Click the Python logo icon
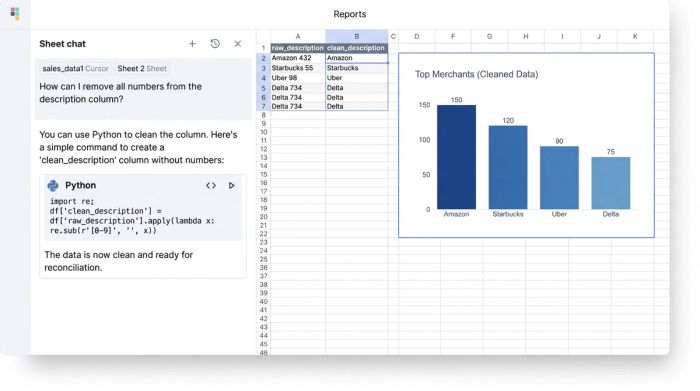 (x=53, y=185)
